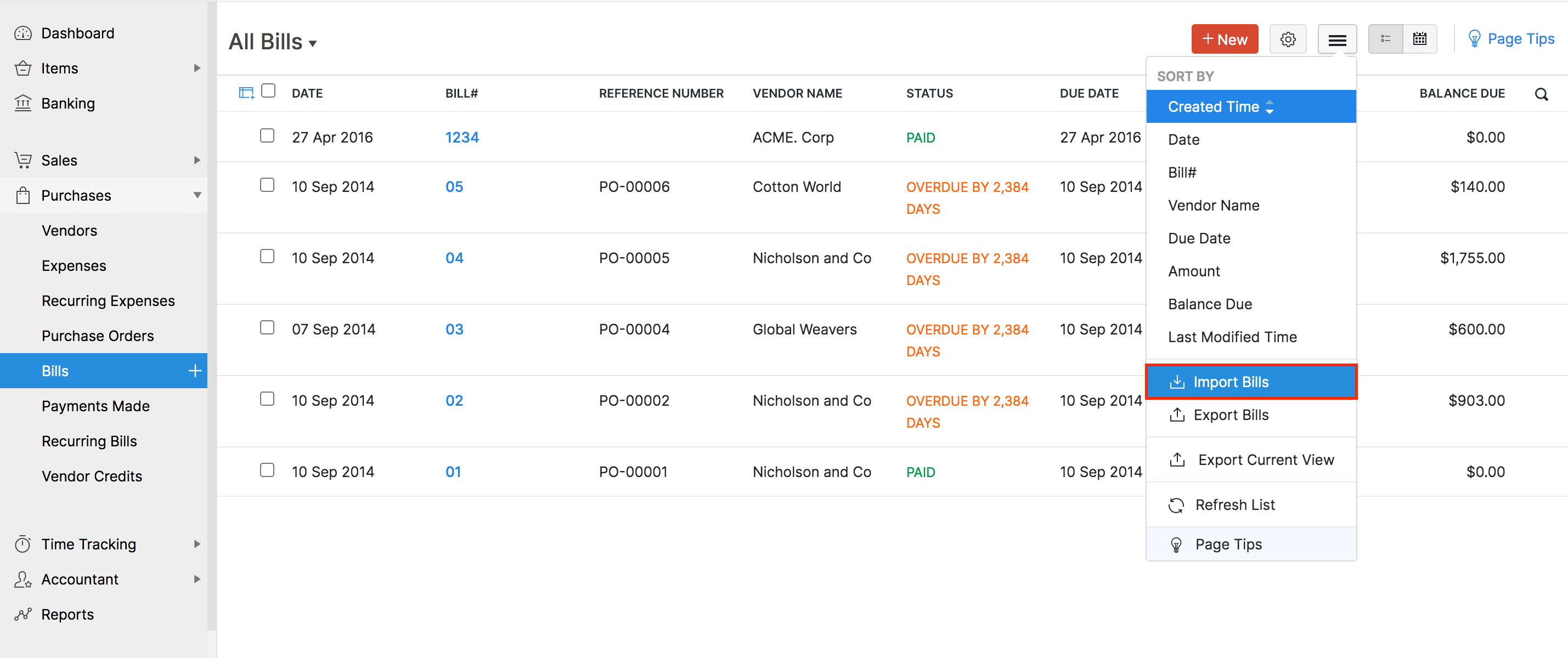1568x658 pixels.
Task: Open the column customization icon in the table header
Action: point(246,91)
